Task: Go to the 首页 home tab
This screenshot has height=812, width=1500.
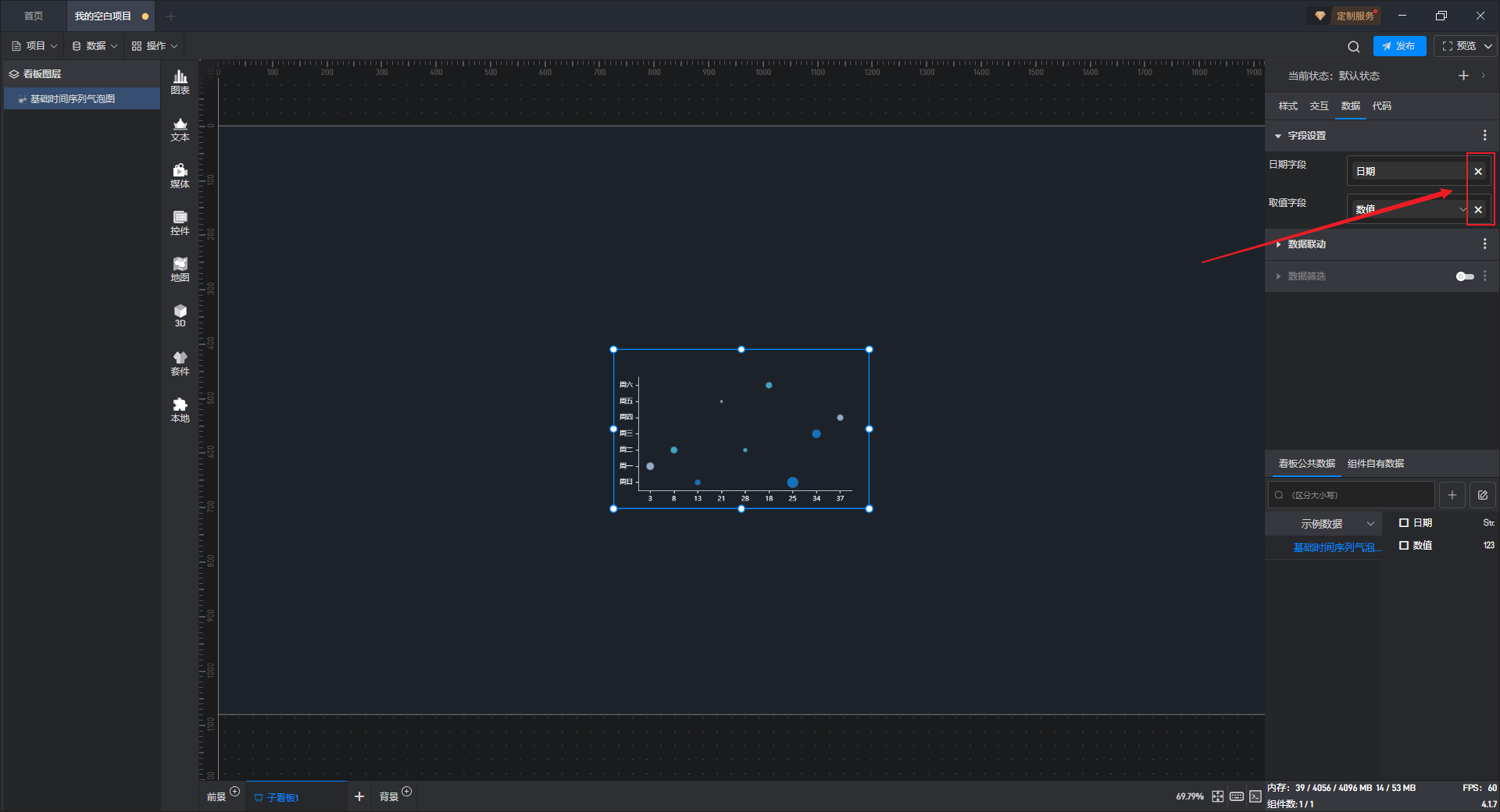Action: point(34,16)
